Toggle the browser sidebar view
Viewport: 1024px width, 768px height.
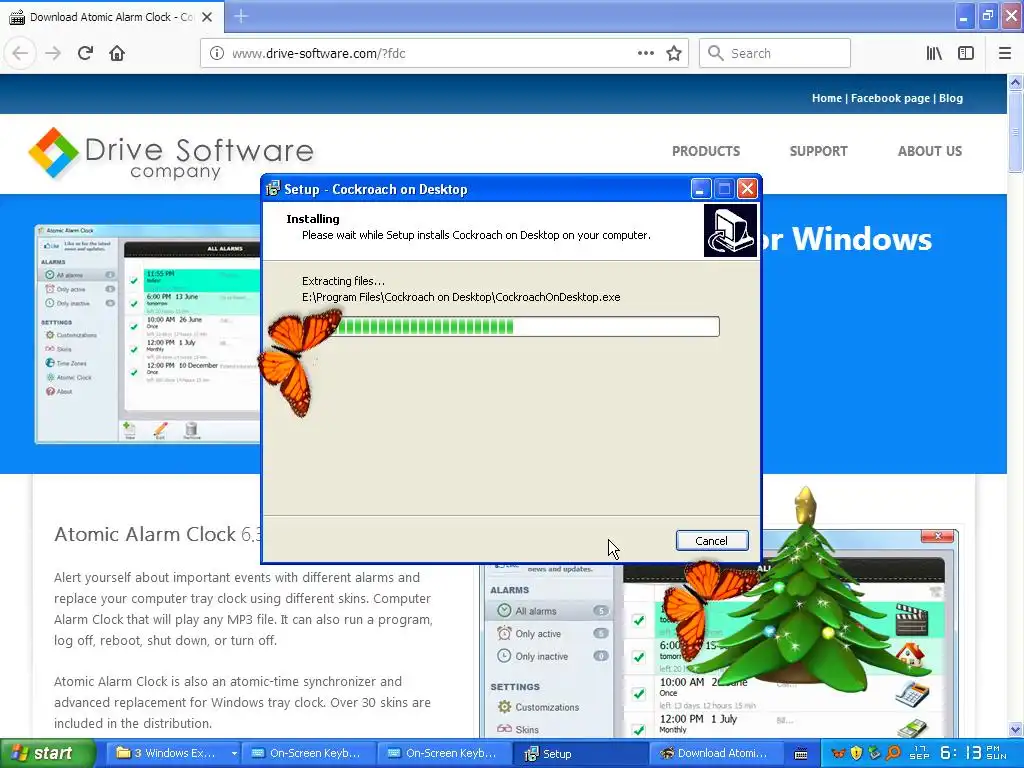(966, 53)
